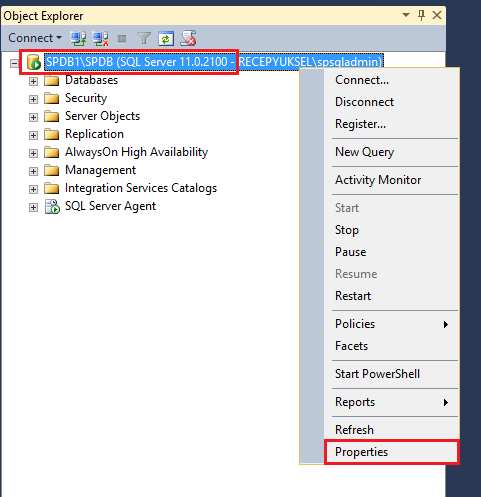Click the Refresh icon in the toolbar
Screen dimensions: 481x497
click(x=166, y=39)
